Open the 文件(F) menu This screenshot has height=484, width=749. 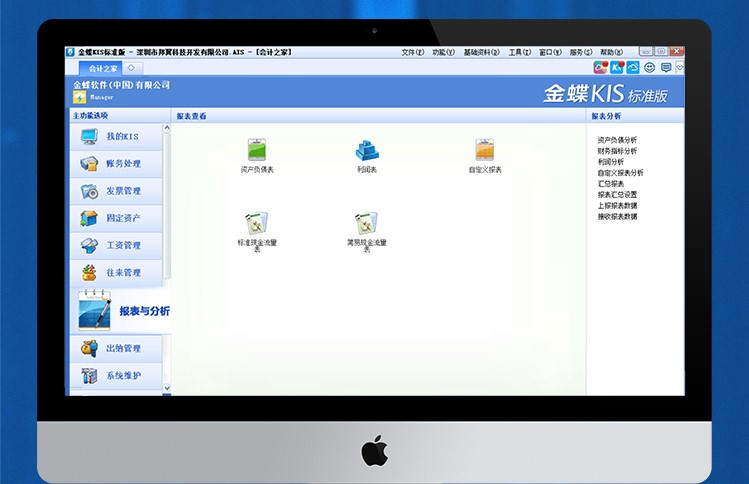[412, 52]
